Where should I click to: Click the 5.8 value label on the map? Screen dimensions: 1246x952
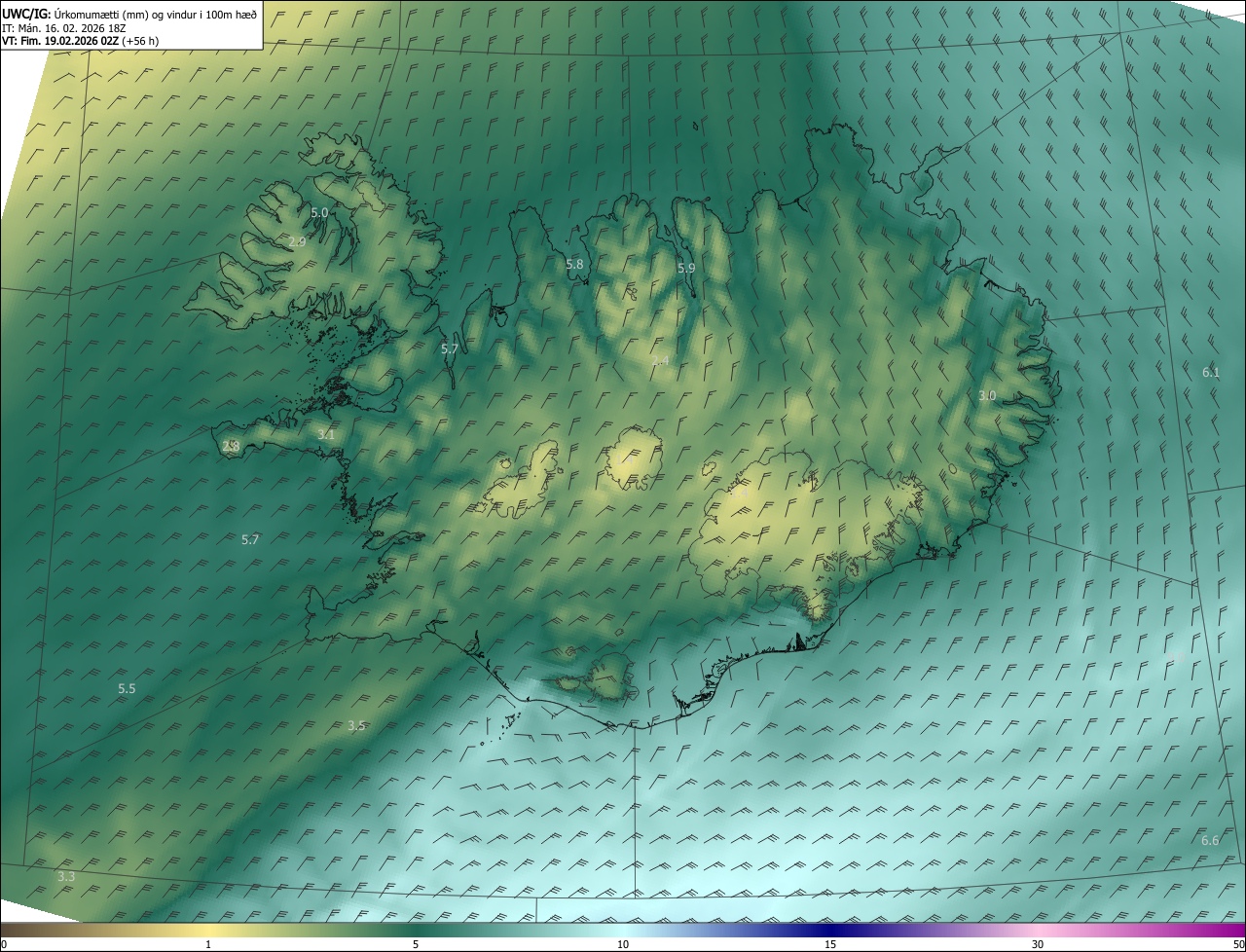574,264
